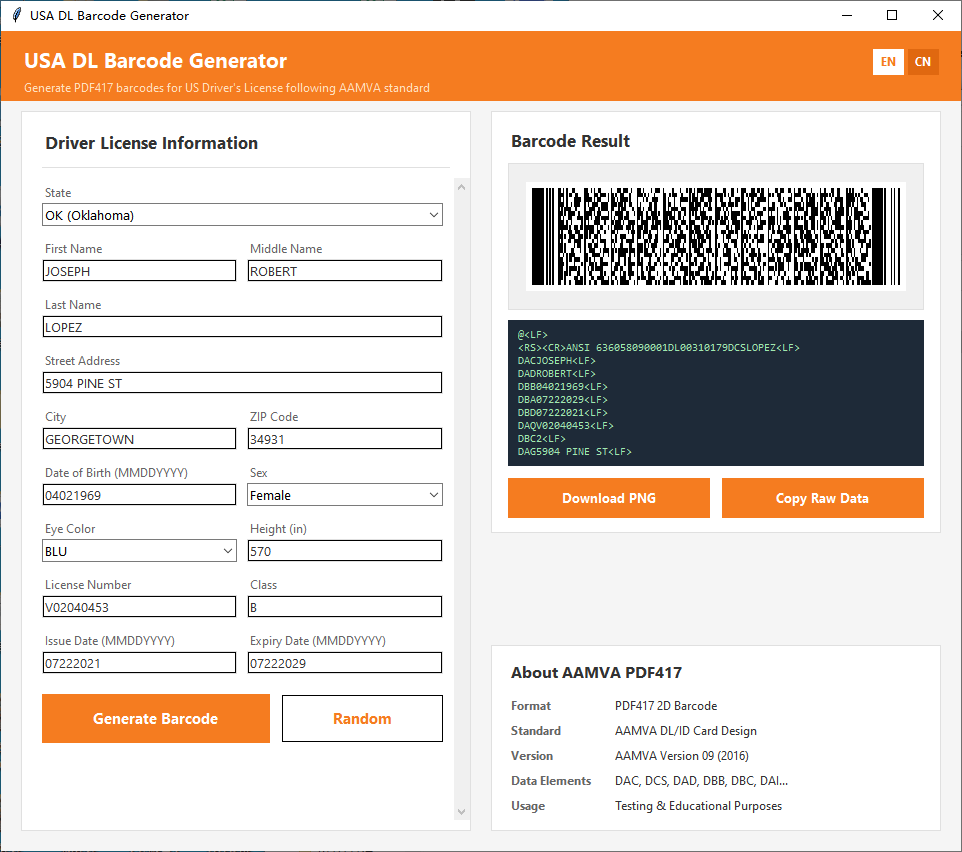Open the State dropdown showing OK (Oklahoma)
This screenshot has height=852, width=962.
coord(242,215)
